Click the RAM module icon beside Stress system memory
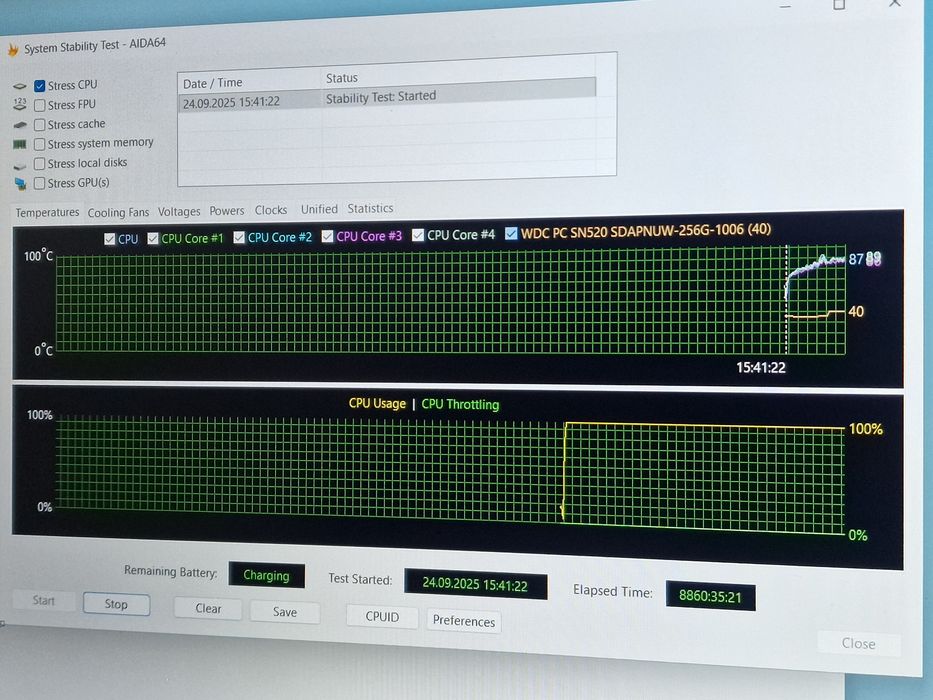 pos(20,145)
